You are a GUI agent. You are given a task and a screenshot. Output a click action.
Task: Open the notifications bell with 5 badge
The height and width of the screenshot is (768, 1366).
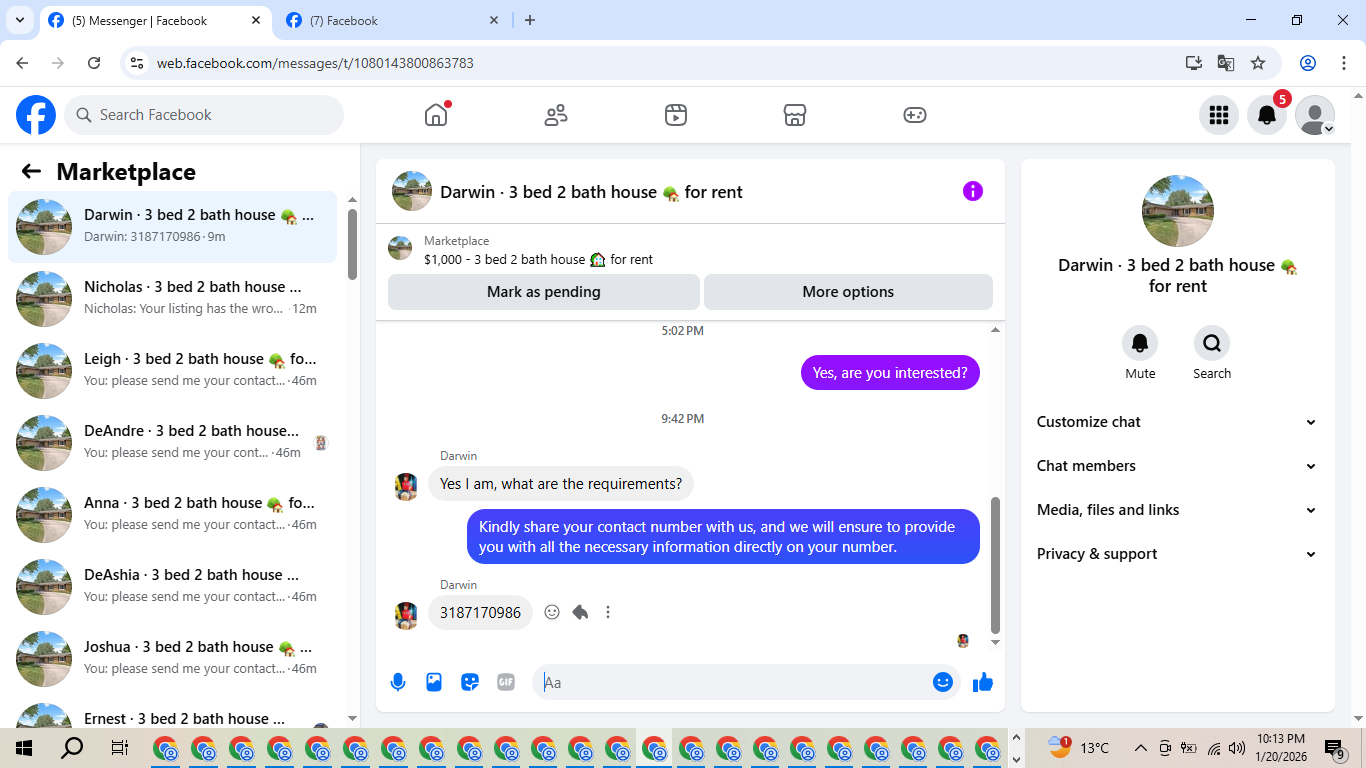click(1267, 115)
